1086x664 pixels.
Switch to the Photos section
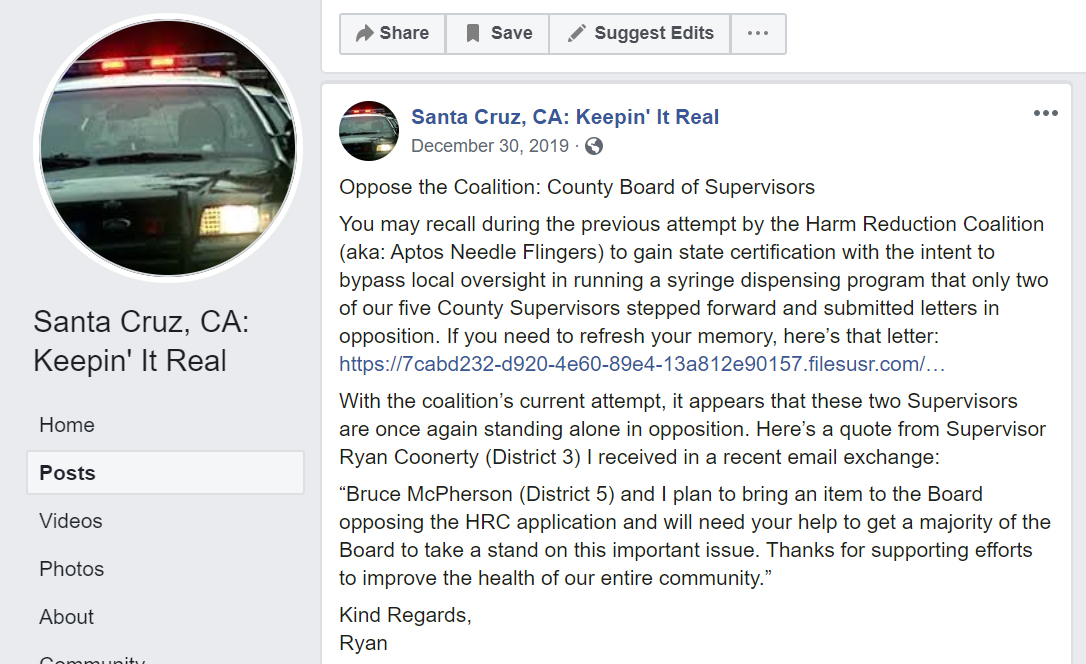pos(72,569)
